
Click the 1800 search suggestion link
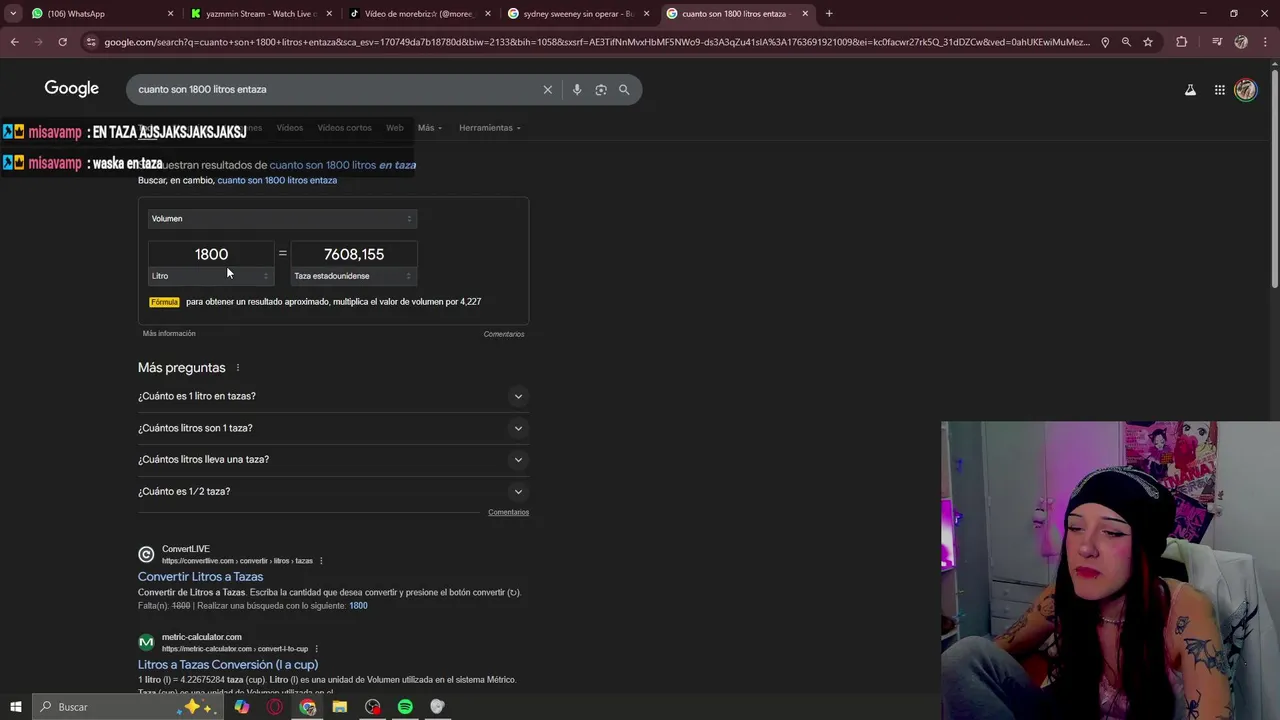tap(358, 606)
